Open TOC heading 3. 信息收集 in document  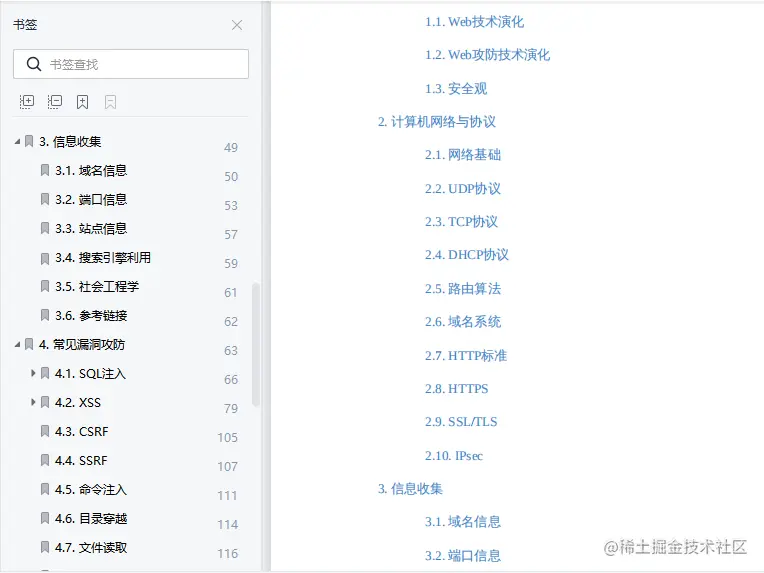coord(410,489)
